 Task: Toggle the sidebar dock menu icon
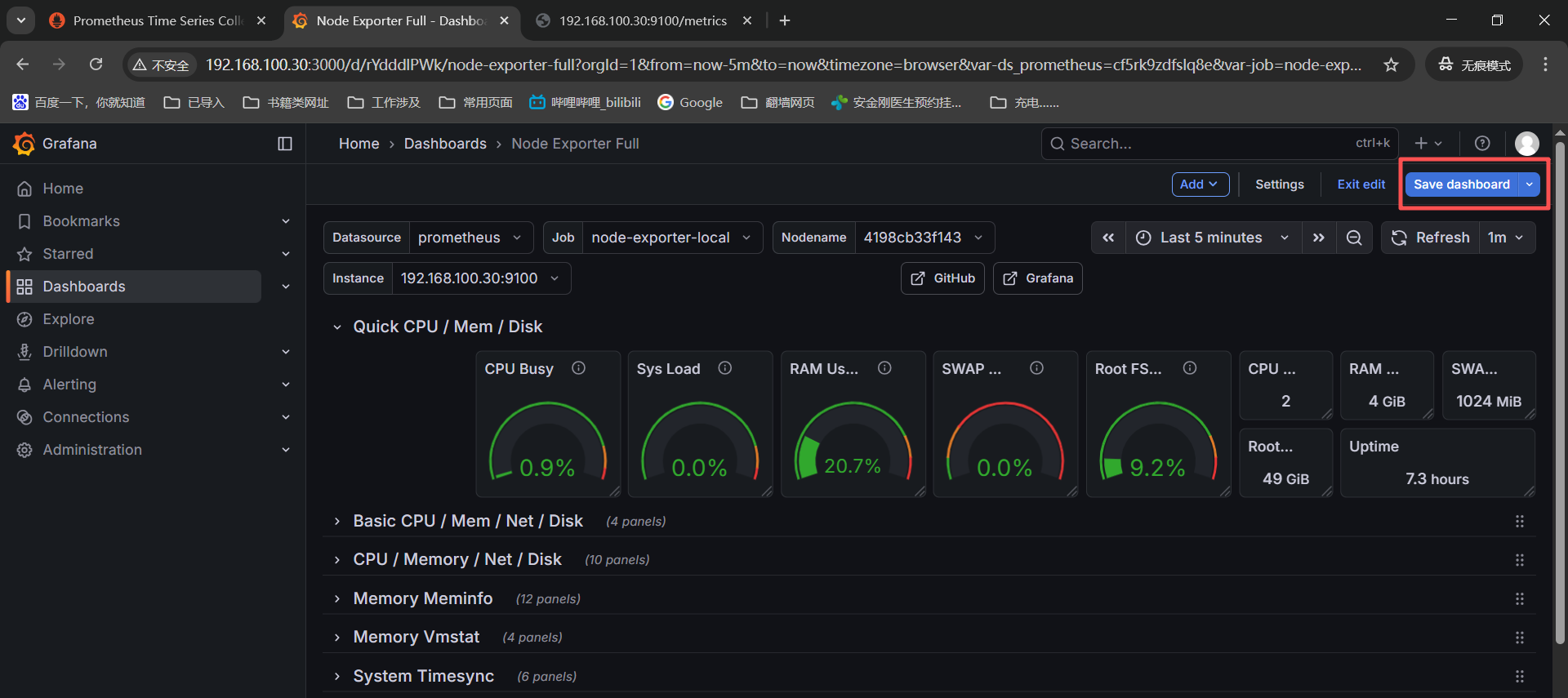click(x=285, y=144)
